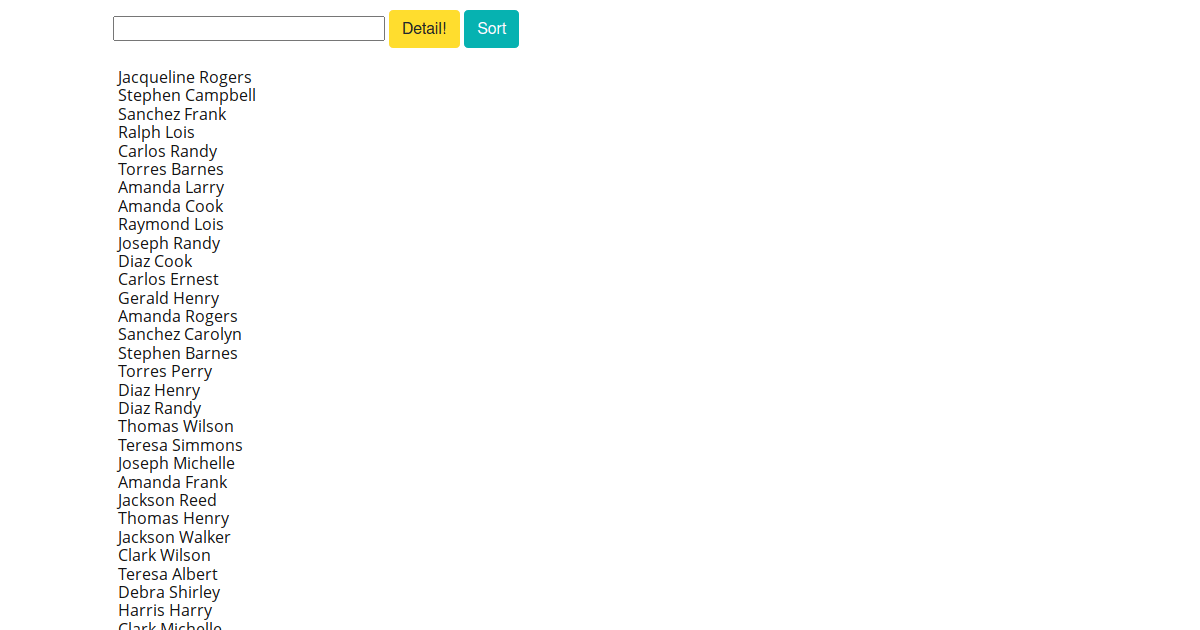Select Diaz Randy in the list
The image size is (1200, 630).
pos(159,409)
